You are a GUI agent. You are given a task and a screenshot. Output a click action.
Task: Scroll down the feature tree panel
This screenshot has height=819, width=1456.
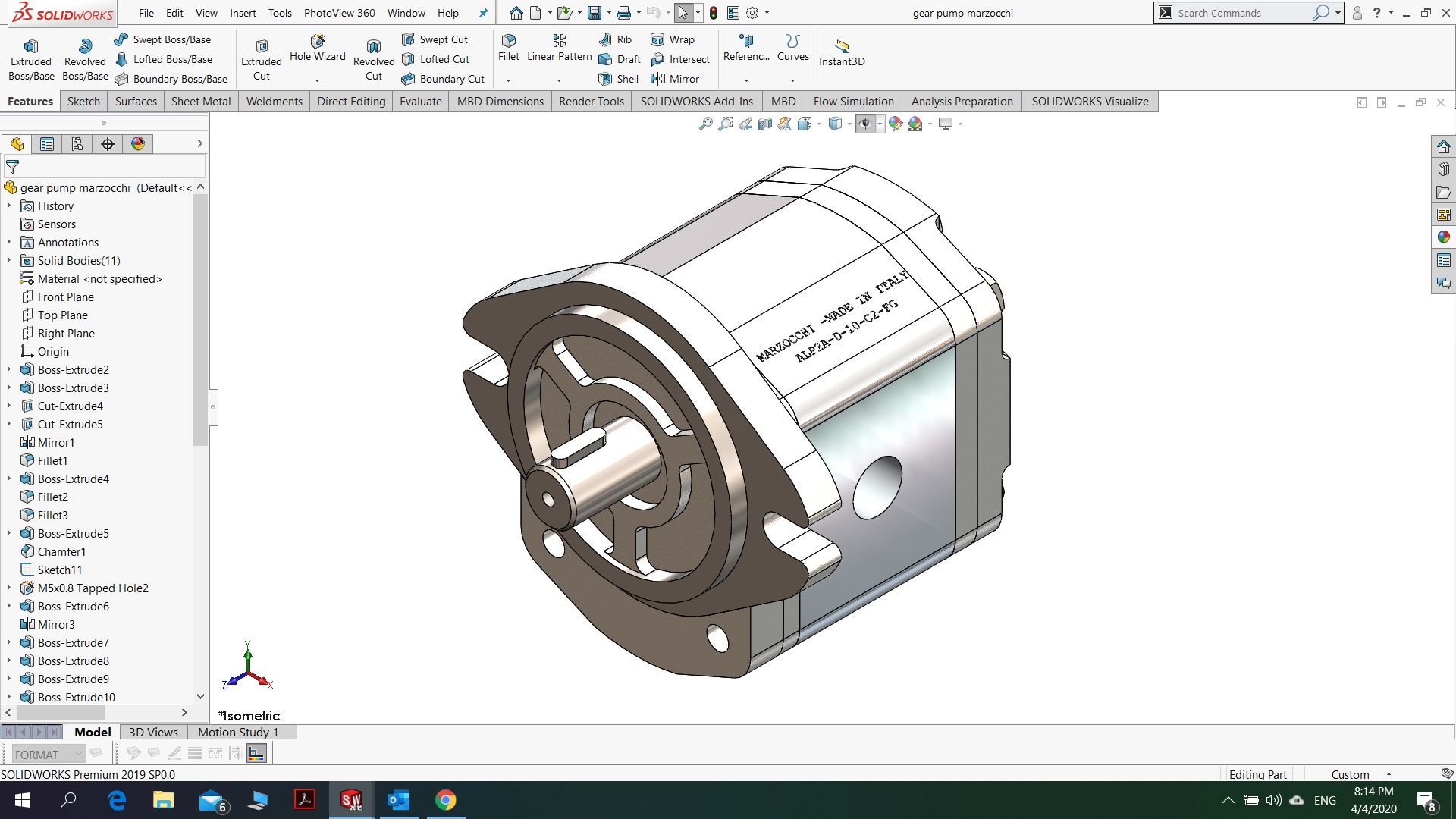pyautogui.click(x=201, y=697)
